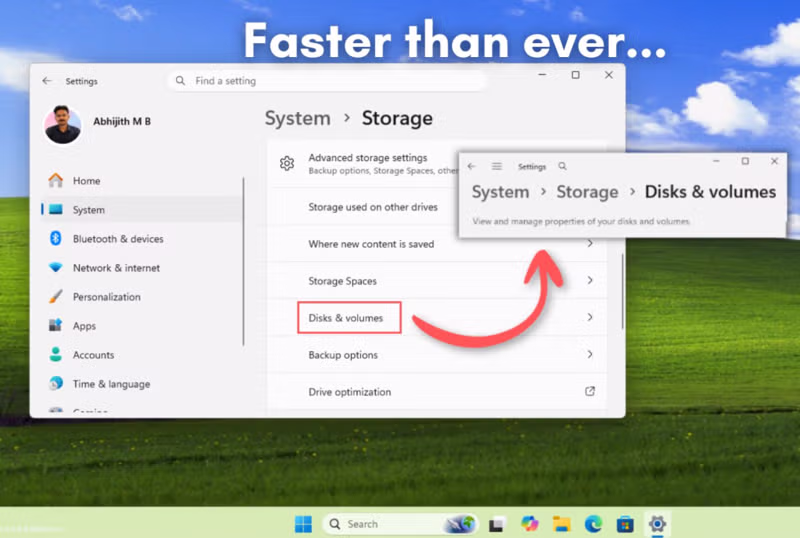Open the Apps settings category
Viewport: 800px width, 538px height.
click(84, 326)
